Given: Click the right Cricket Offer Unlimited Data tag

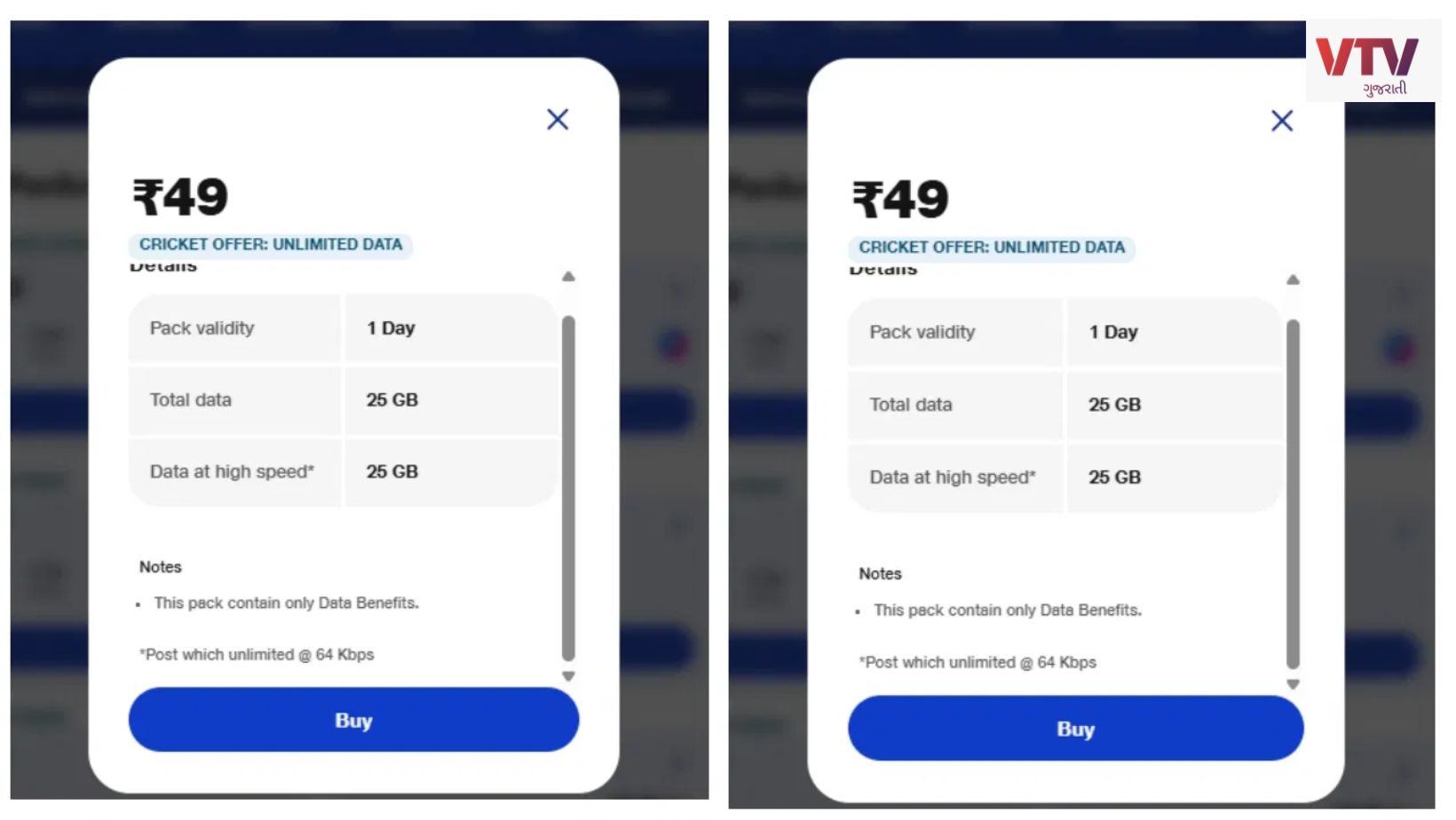Looking at the screenshot, I should tap(992, 248).
